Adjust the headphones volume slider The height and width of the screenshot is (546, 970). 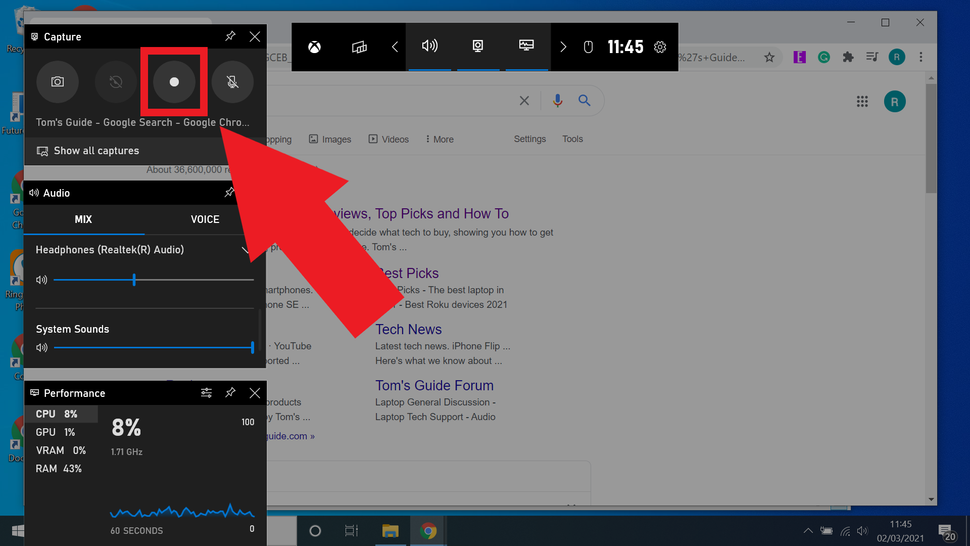[153, 280]
